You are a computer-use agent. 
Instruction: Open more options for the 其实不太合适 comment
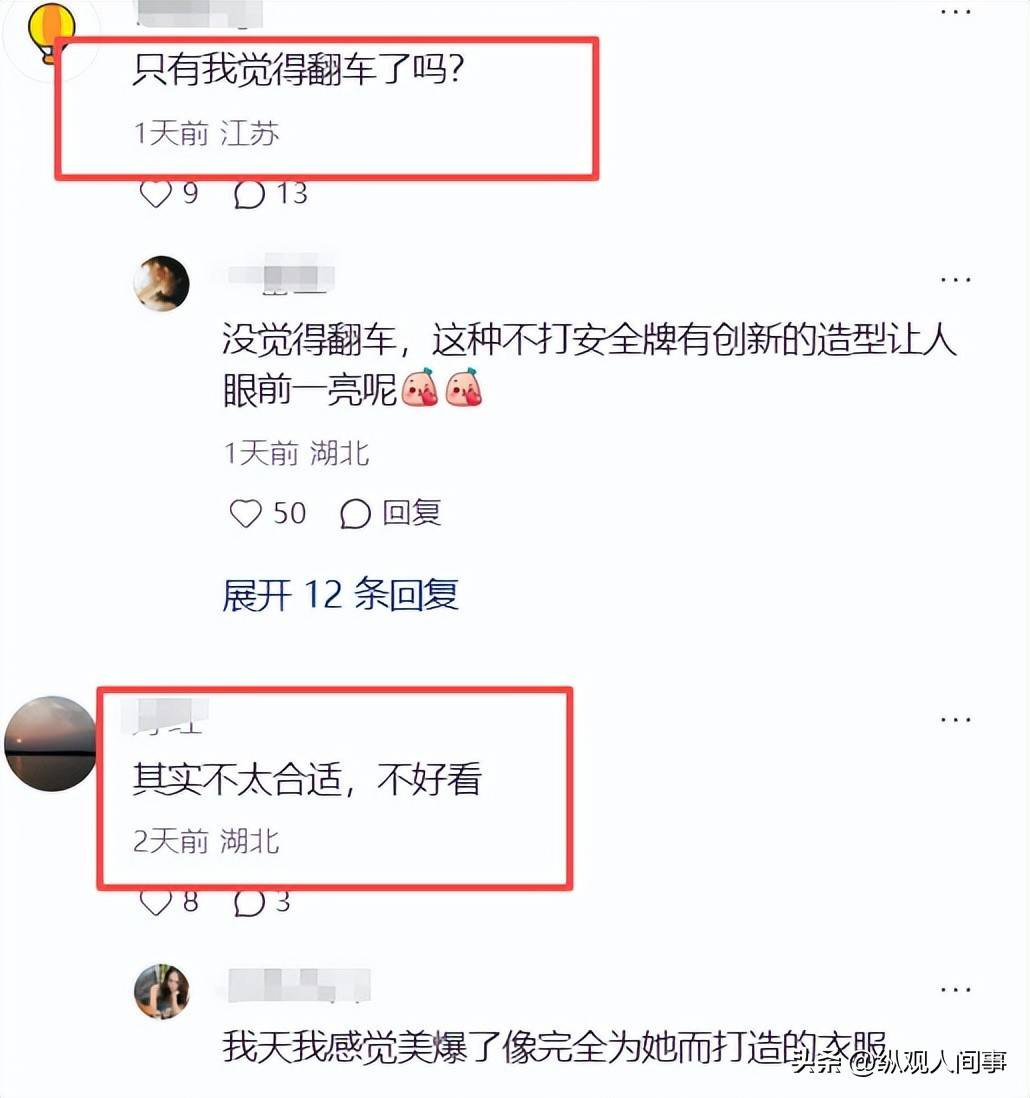coord(956,719)
